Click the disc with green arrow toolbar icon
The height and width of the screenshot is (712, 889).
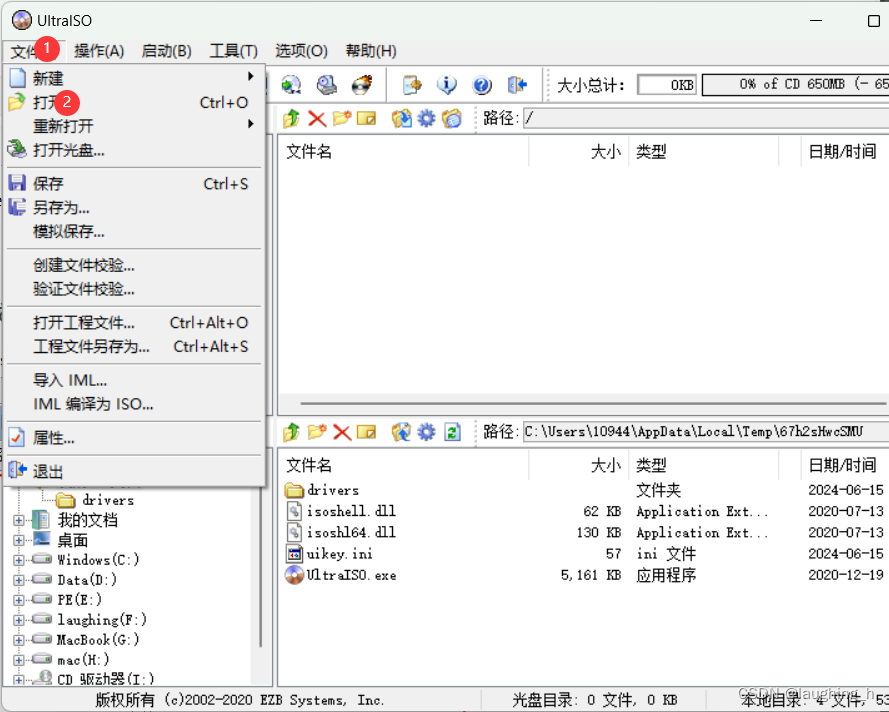pos(291,85)
